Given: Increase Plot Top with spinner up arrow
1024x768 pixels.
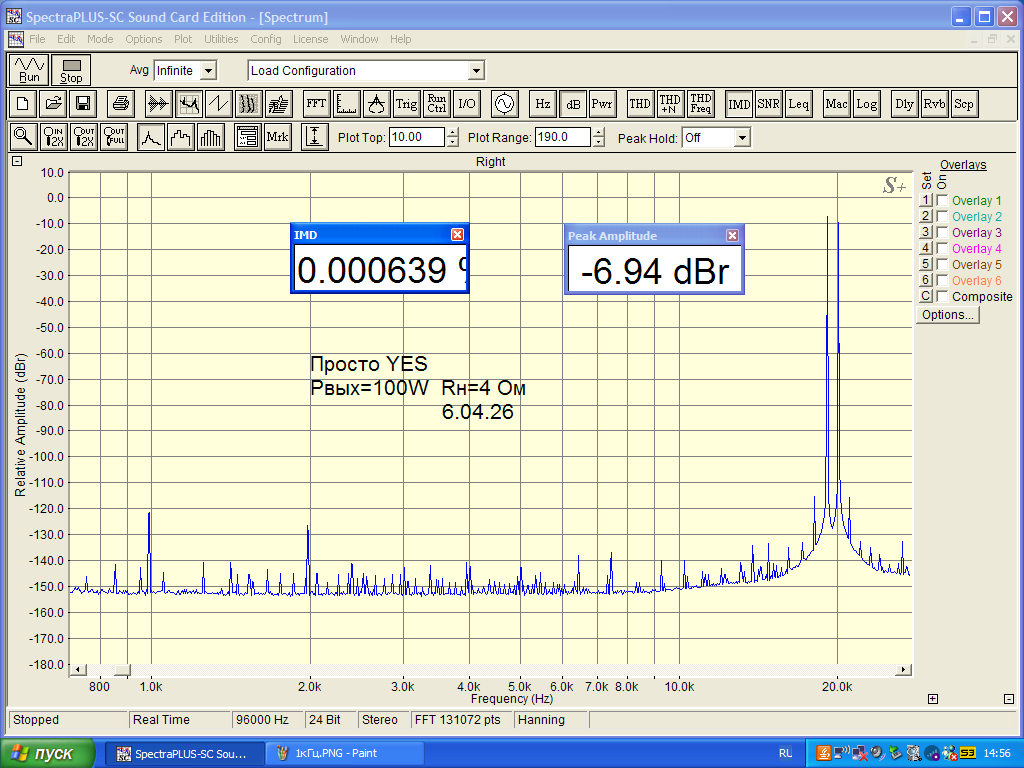Looking at the screenshot, I should pyautogui.click(x=453, y=133).
